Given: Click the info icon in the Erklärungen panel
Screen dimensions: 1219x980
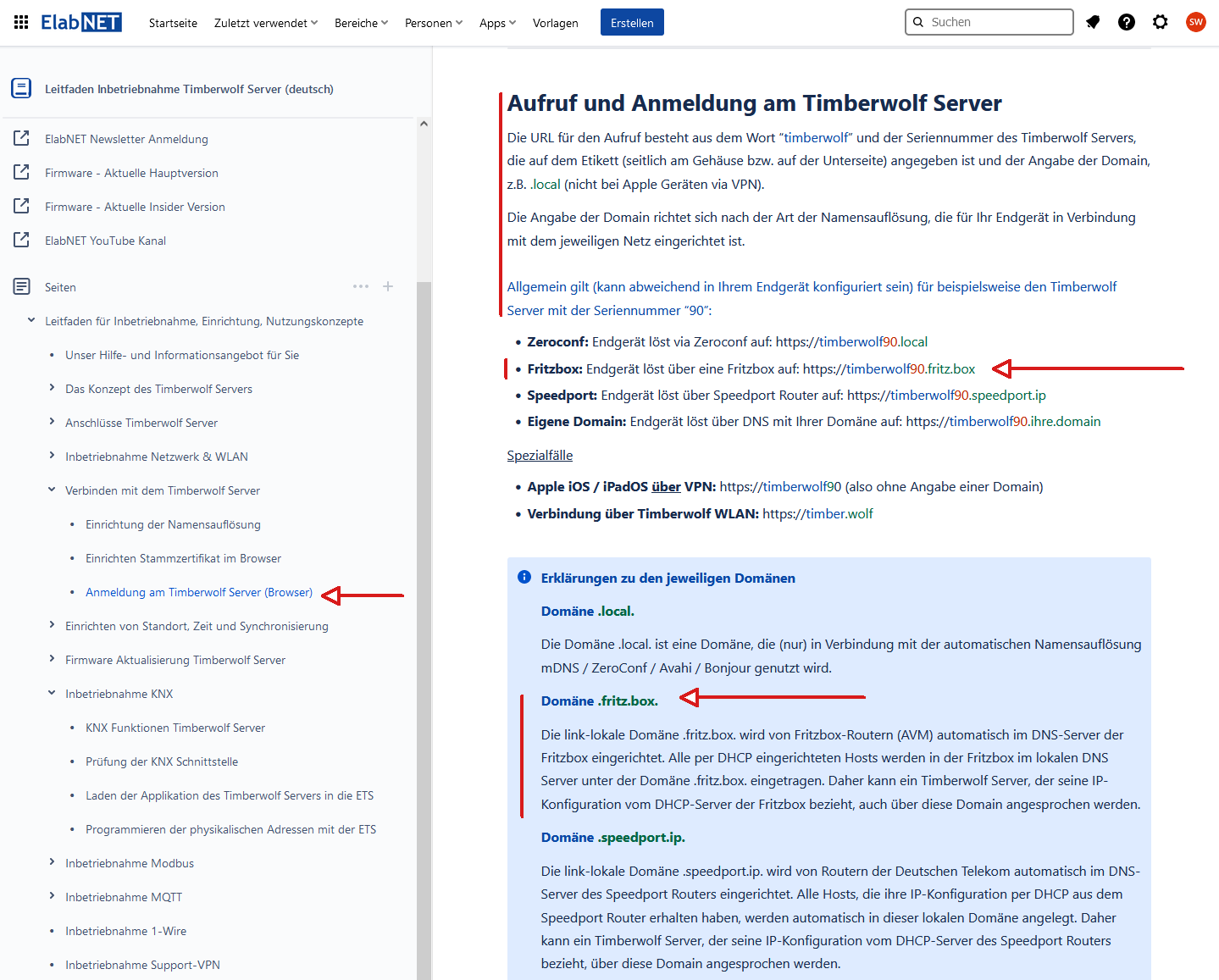Looking at the screenshot, I should click(524, 577).
